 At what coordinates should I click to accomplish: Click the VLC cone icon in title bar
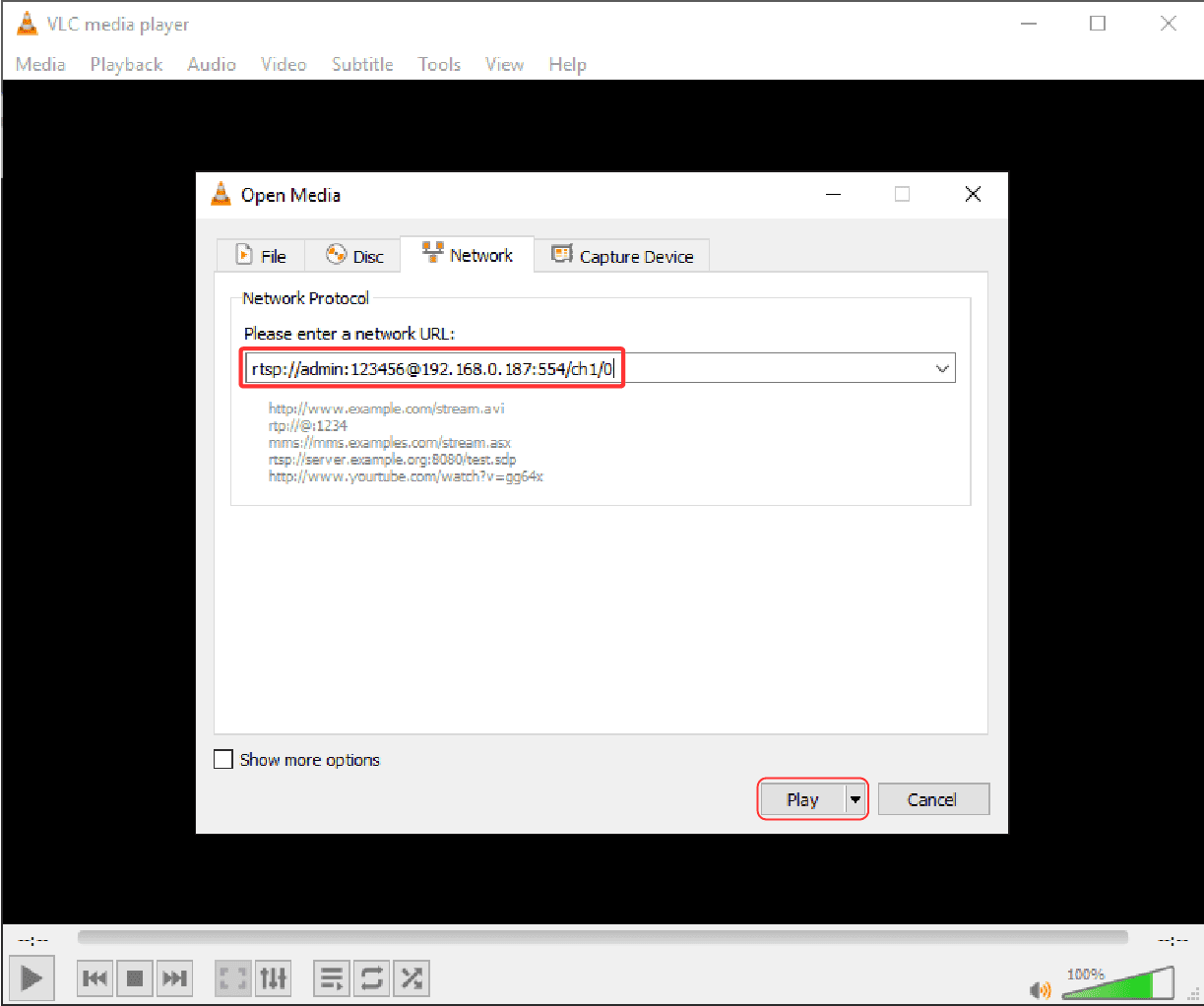pyautogui.click(x=28, y=24)
